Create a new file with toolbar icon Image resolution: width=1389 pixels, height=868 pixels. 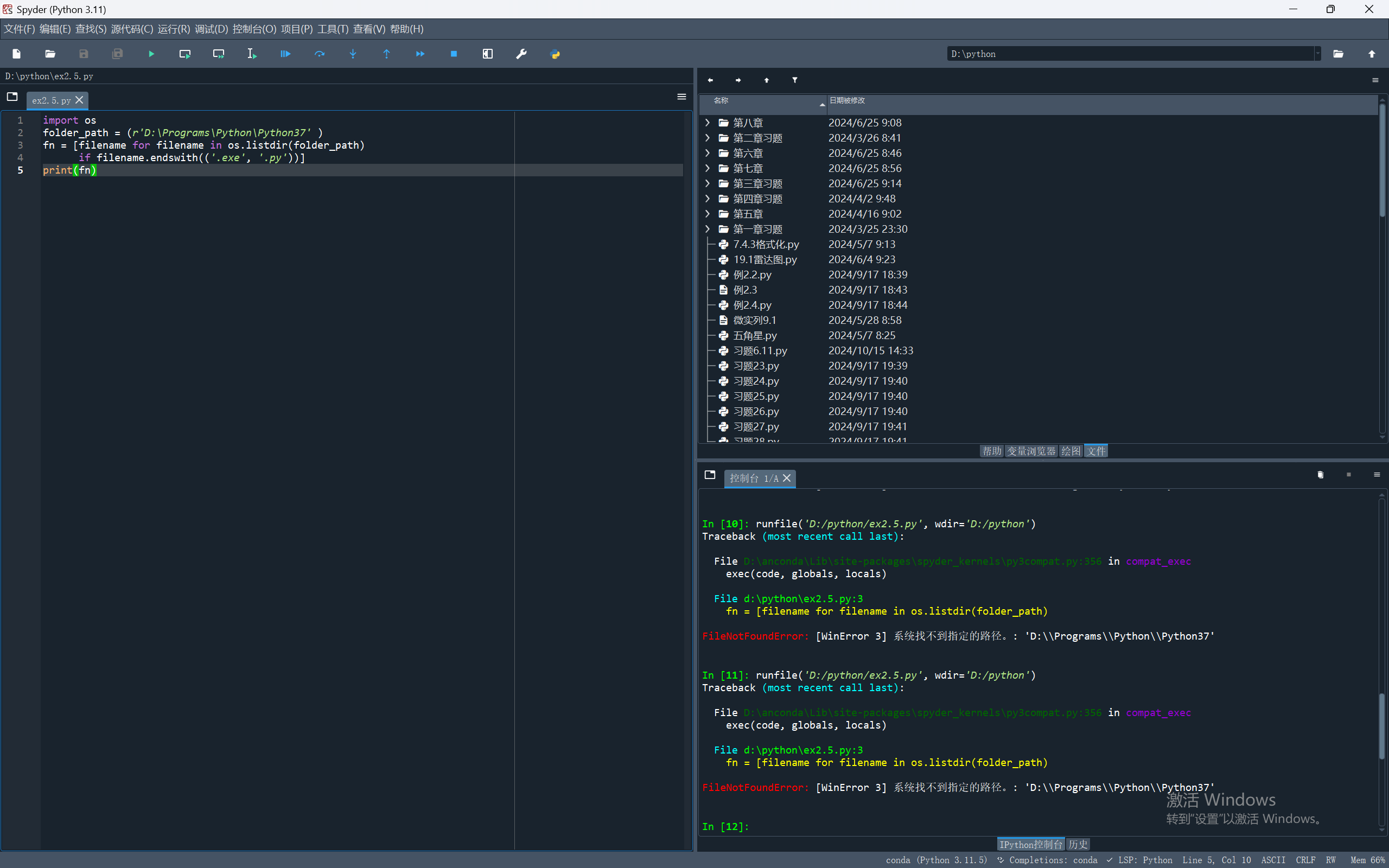(17, 54)
